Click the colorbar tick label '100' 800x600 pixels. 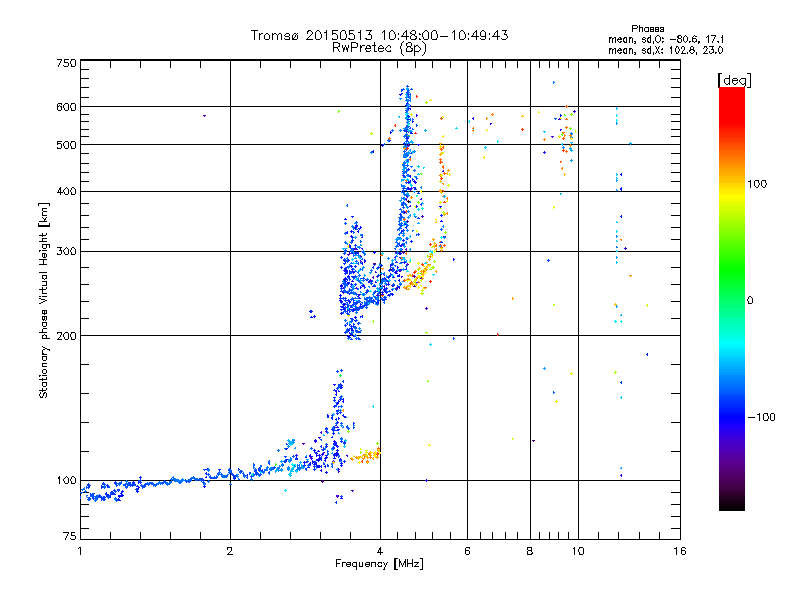(757, 184)
